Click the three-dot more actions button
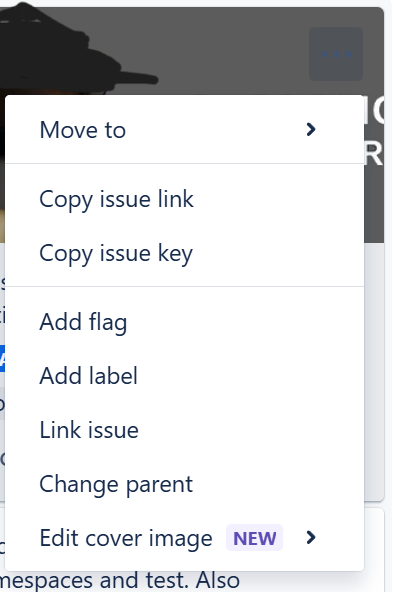The image size is (396, 592). coord(336,54)
